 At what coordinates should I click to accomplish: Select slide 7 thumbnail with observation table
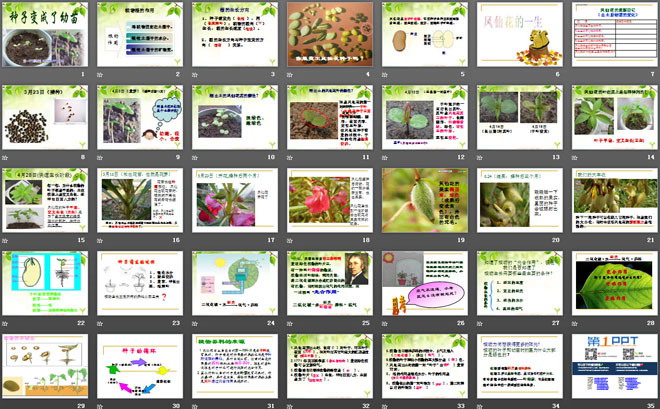click(615, 34)
